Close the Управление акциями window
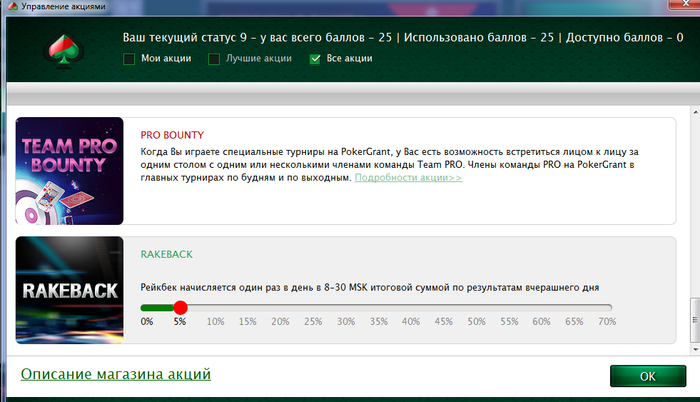 click(685, 4)
